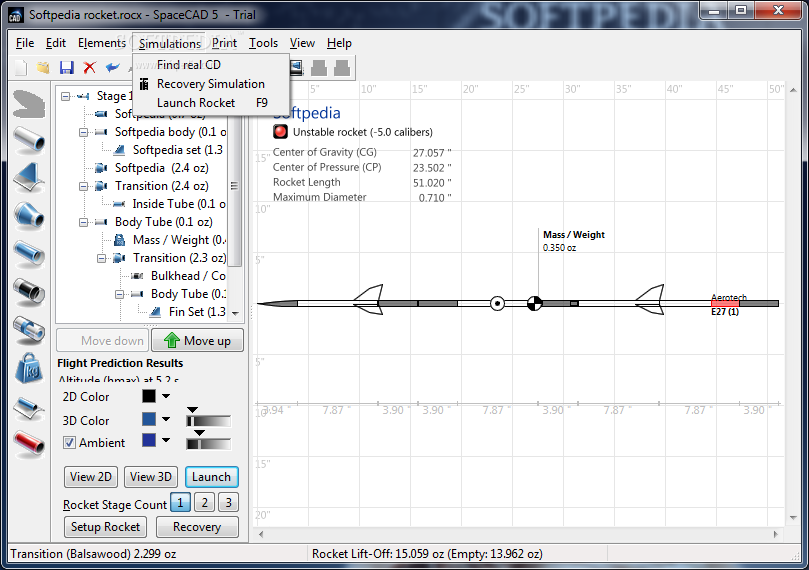Select the Center of Pressure marker on rocket
The width and height of the screenshot is (809, 570).
coord(497,303)
